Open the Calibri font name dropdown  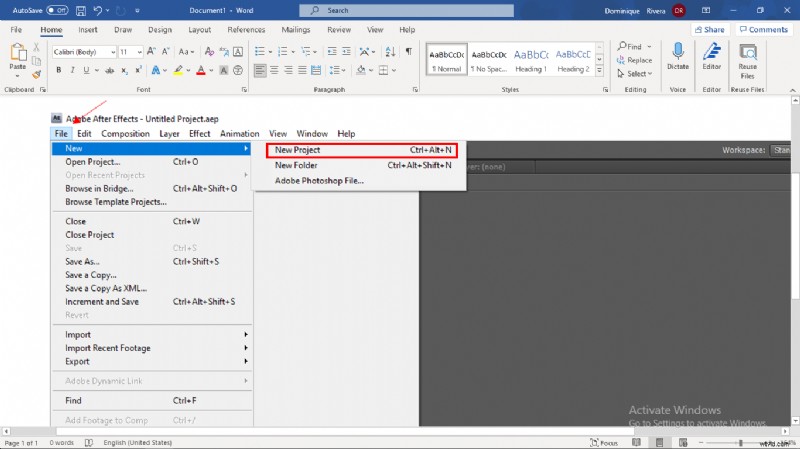pyautogui.click(x=84, y=51)
